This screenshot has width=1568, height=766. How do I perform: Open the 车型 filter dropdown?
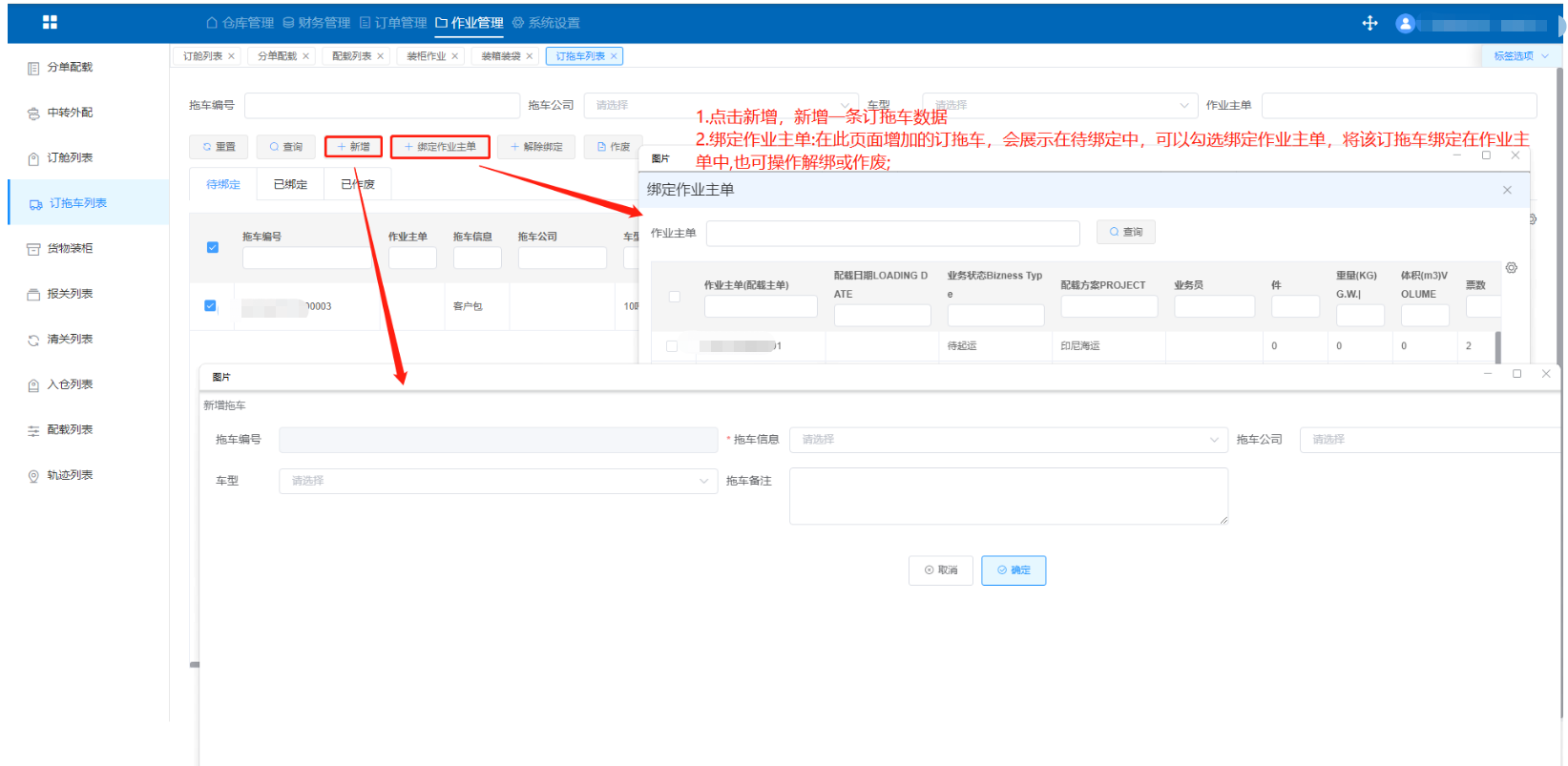1059,105
